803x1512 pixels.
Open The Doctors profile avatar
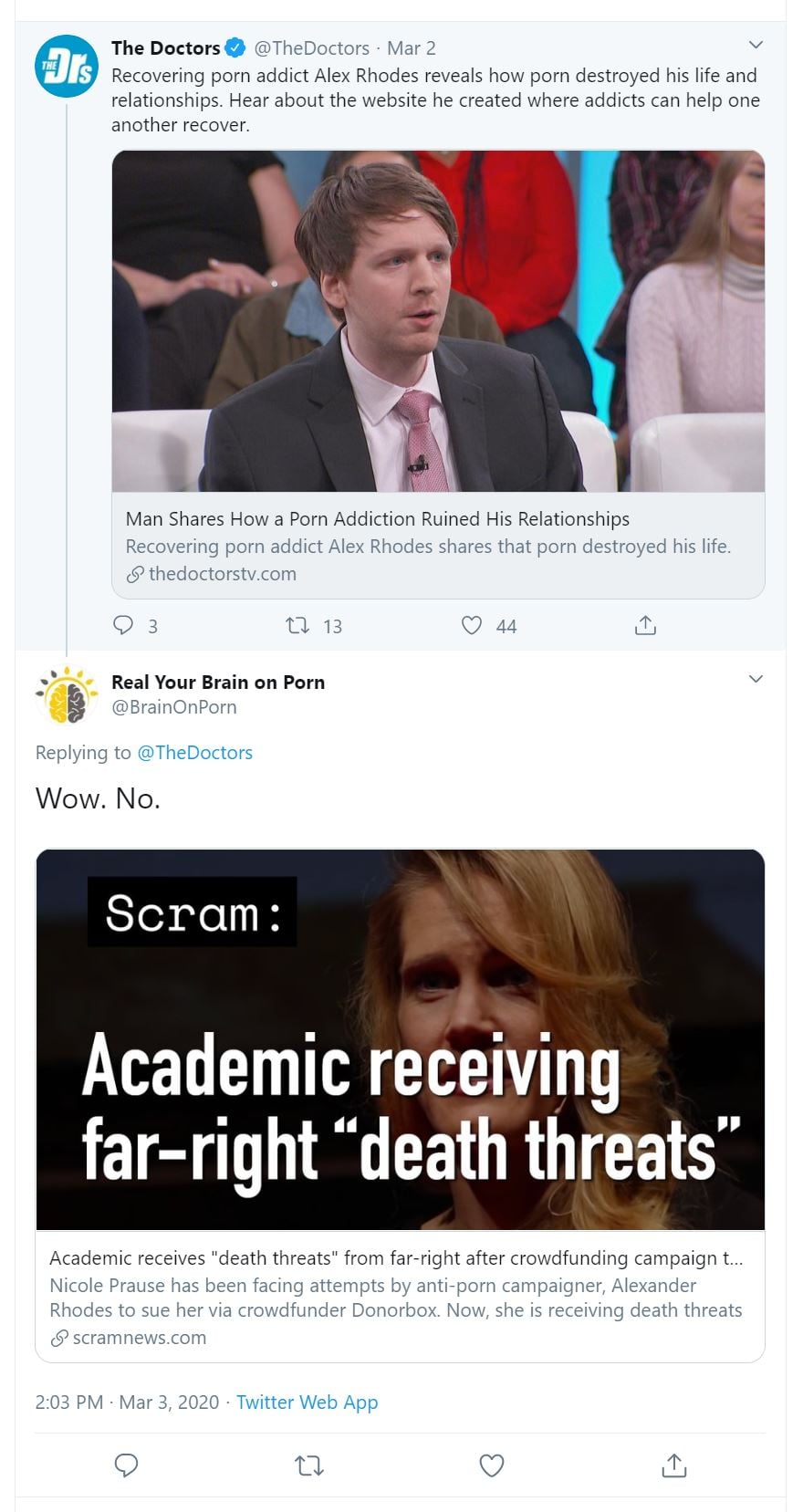click(67, 67)
